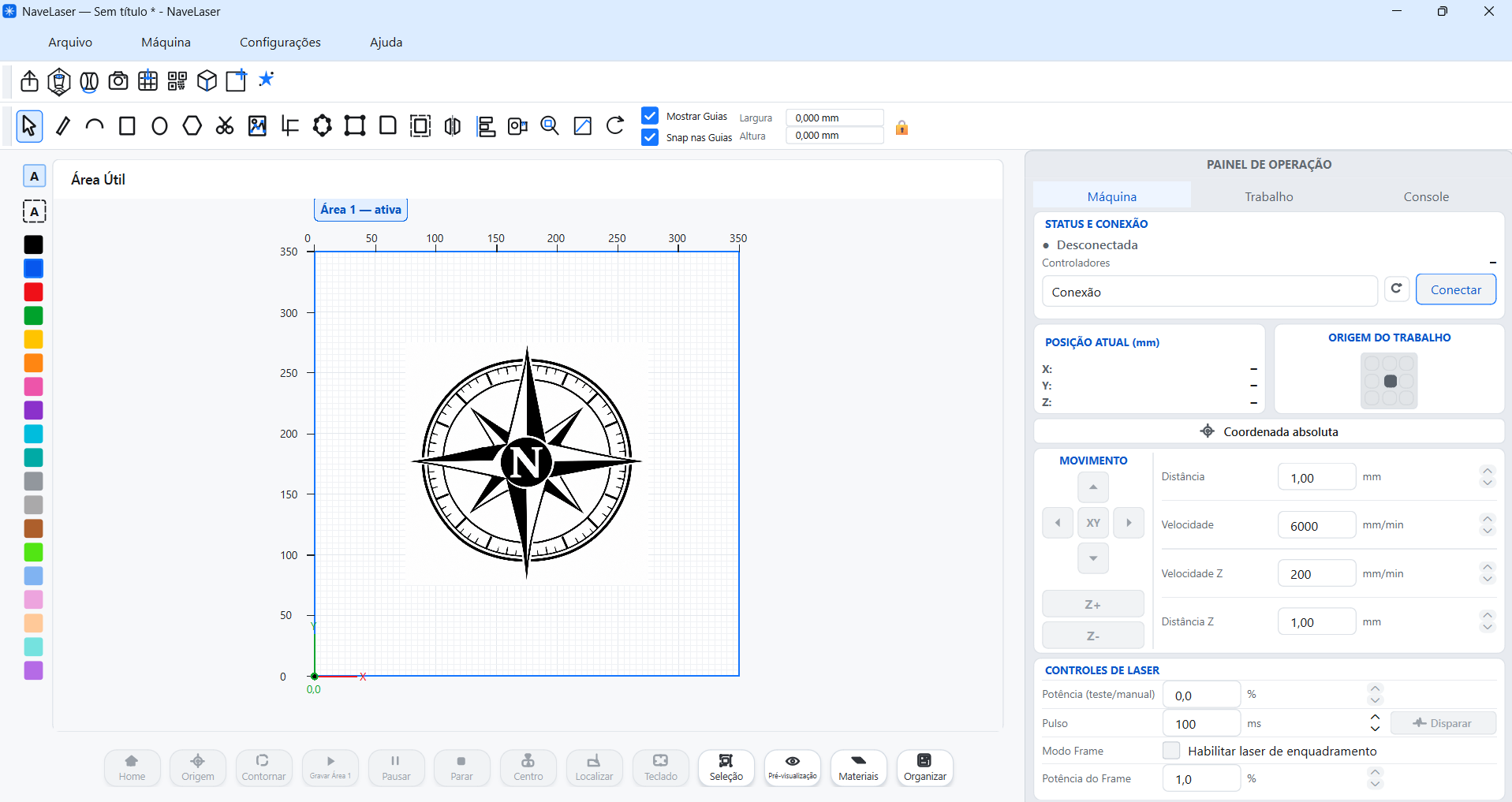Choose the rounded corner tool
The height and width of the screenshot is (802, 1512).
(x=388, y=126)
